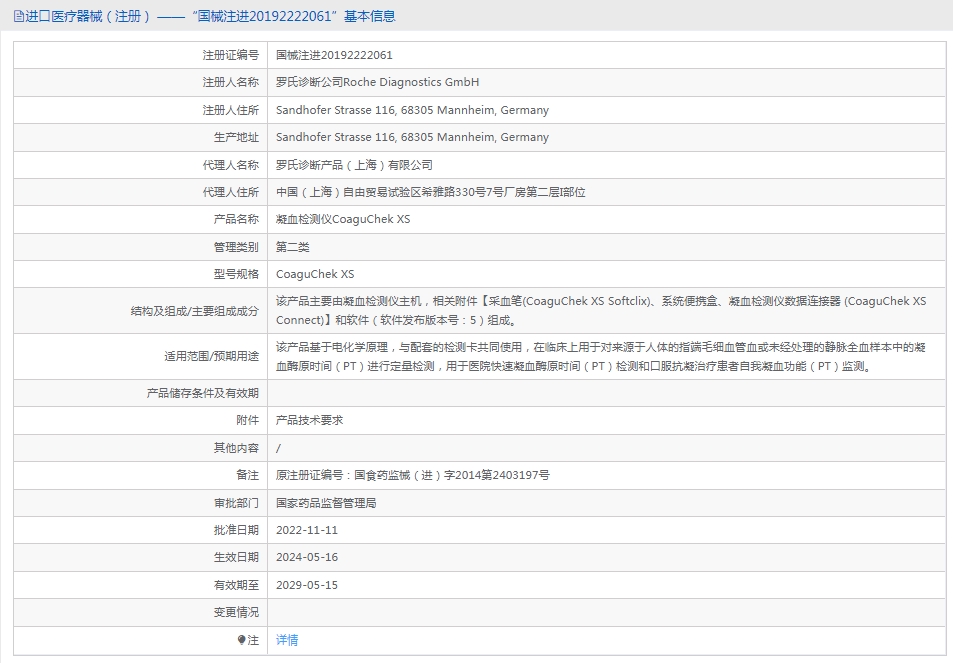Click the CoaguChek XS value in 型号规格 row

pos(315,275)
